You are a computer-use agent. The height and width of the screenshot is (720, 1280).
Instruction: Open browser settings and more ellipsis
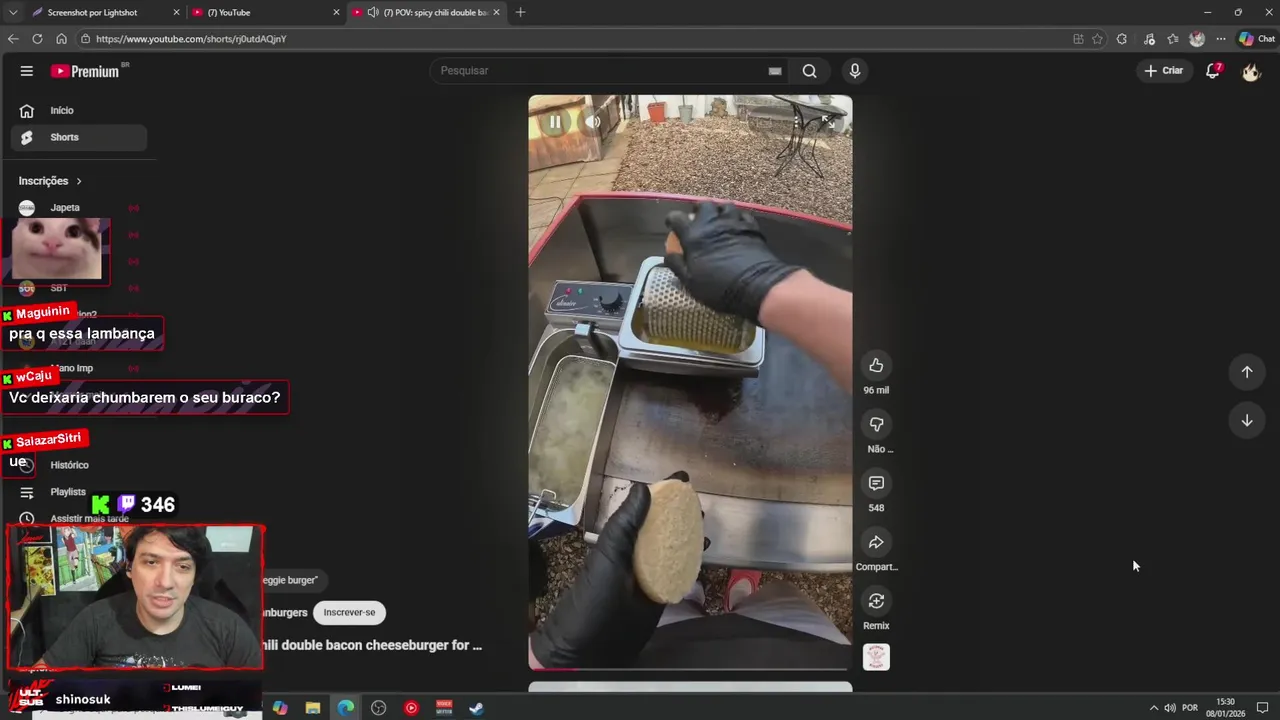pyautogui.click(x=1221, y=39)
